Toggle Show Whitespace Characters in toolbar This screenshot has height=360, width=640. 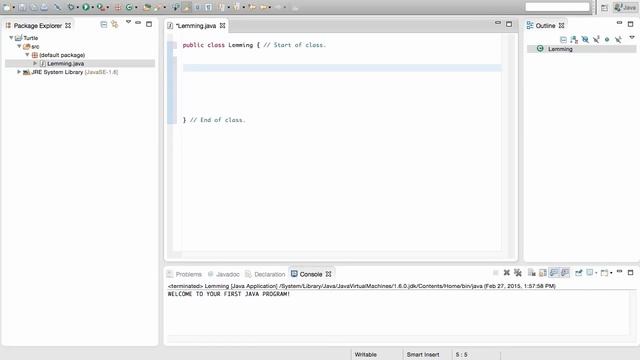209,7
